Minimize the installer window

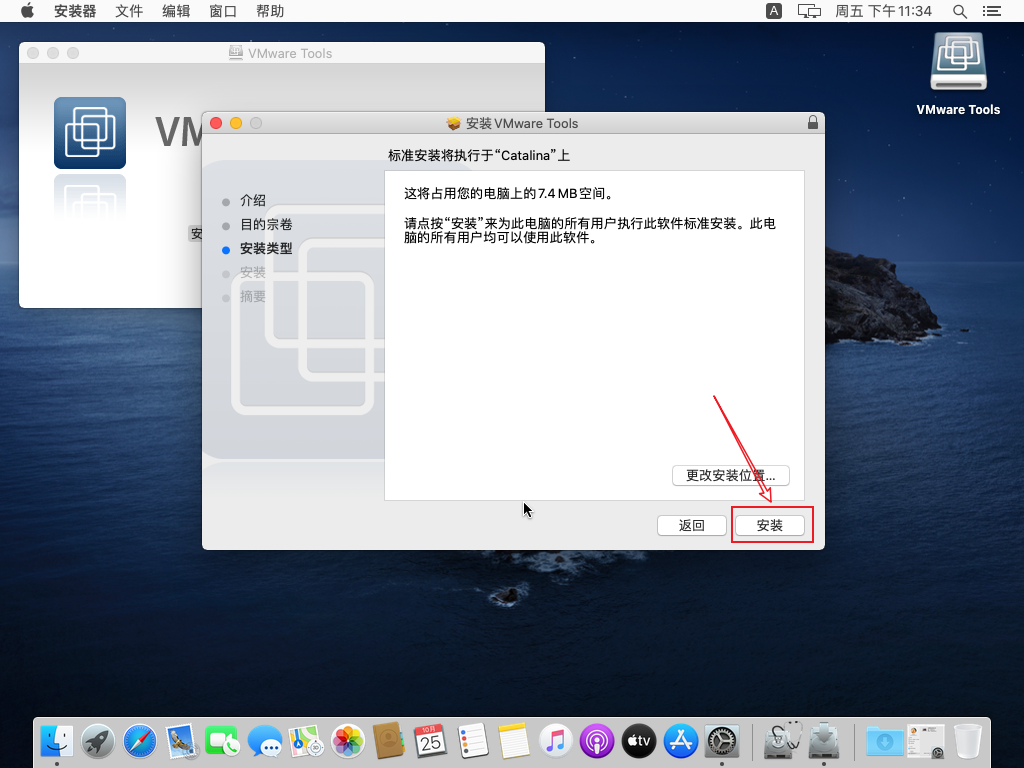coord(236,123)
